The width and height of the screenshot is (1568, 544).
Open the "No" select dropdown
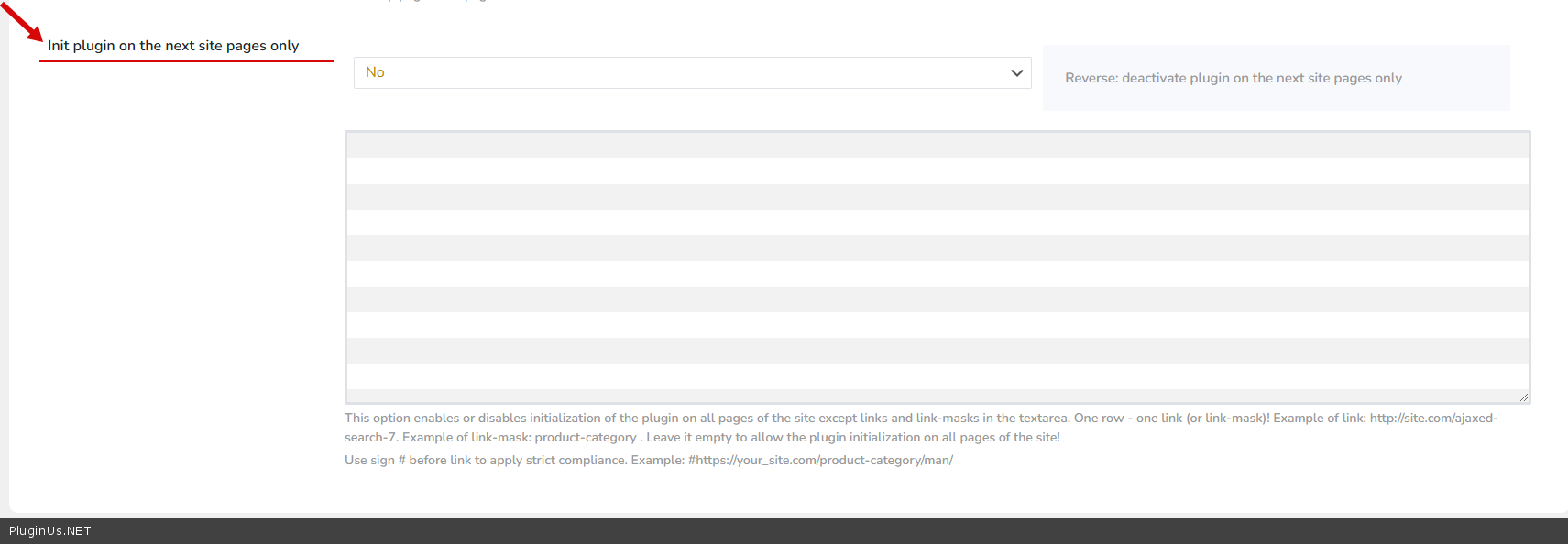coord(692,73)
